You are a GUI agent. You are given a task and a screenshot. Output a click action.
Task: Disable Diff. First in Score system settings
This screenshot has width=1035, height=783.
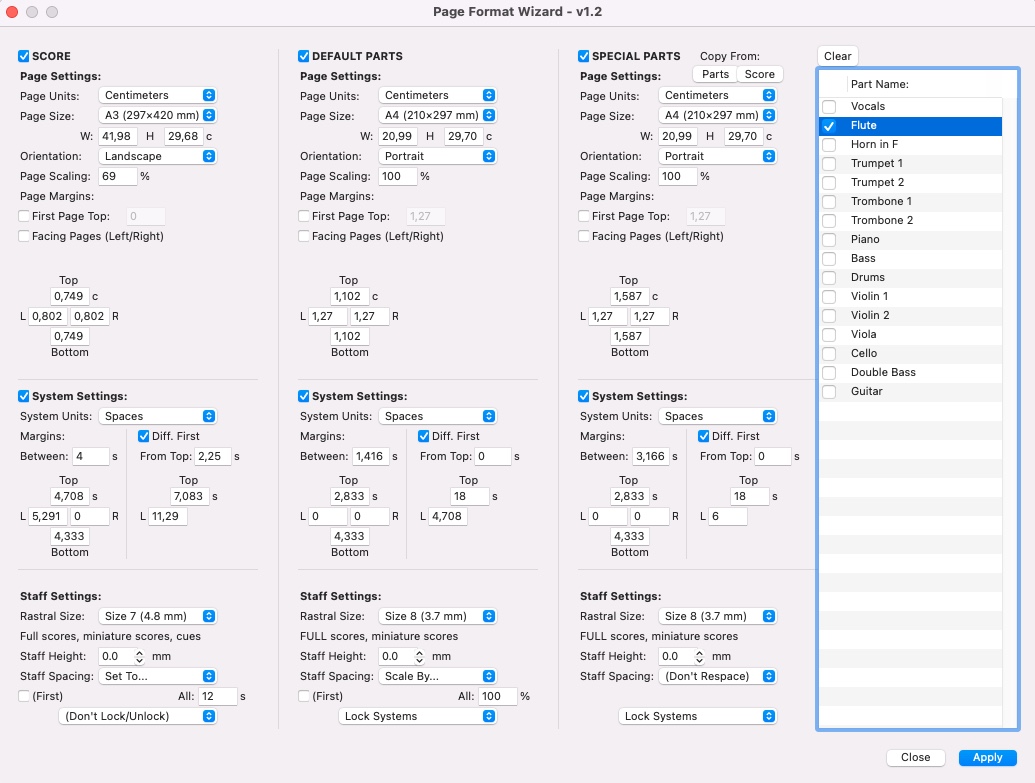click(144, 436)
